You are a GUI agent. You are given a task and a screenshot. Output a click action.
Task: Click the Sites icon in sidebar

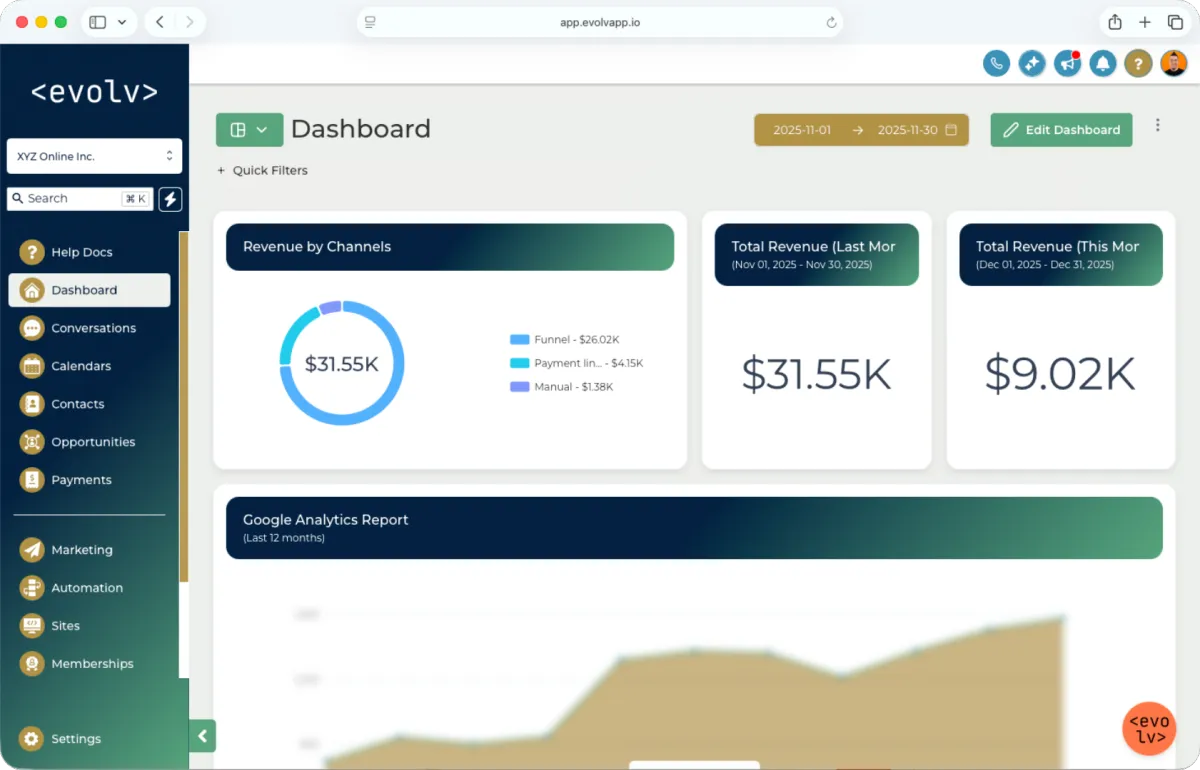[32, 626]
